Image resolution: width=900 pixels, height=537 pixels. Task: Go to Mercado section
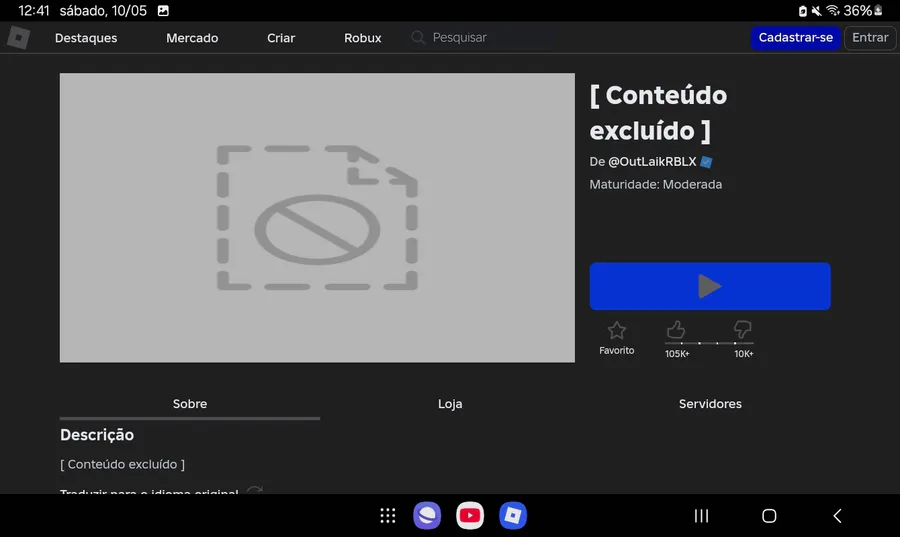192,38
